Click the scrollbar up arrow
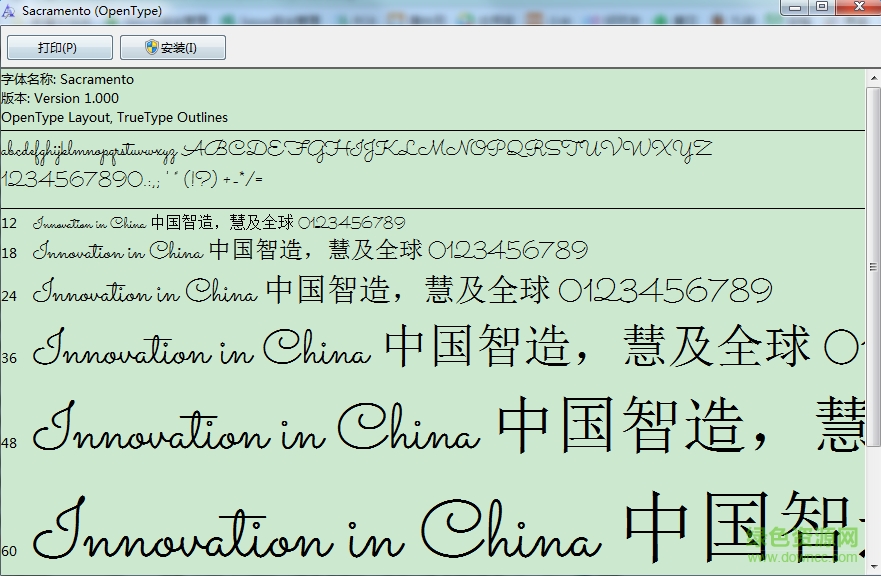Viewport: 881px width, 576px height. coord(873,78)
